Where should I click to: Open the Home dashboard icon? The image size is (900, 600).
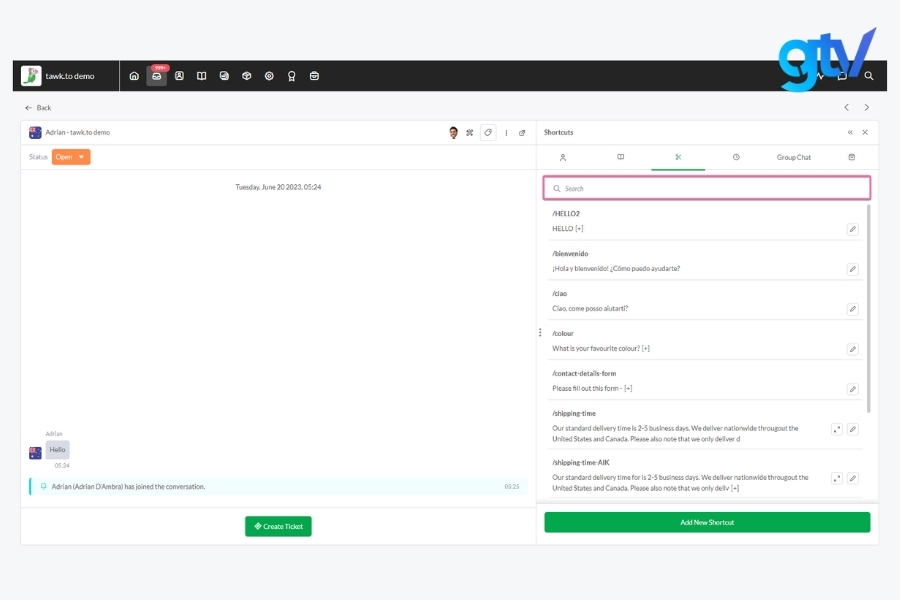[x=134, y=76]
